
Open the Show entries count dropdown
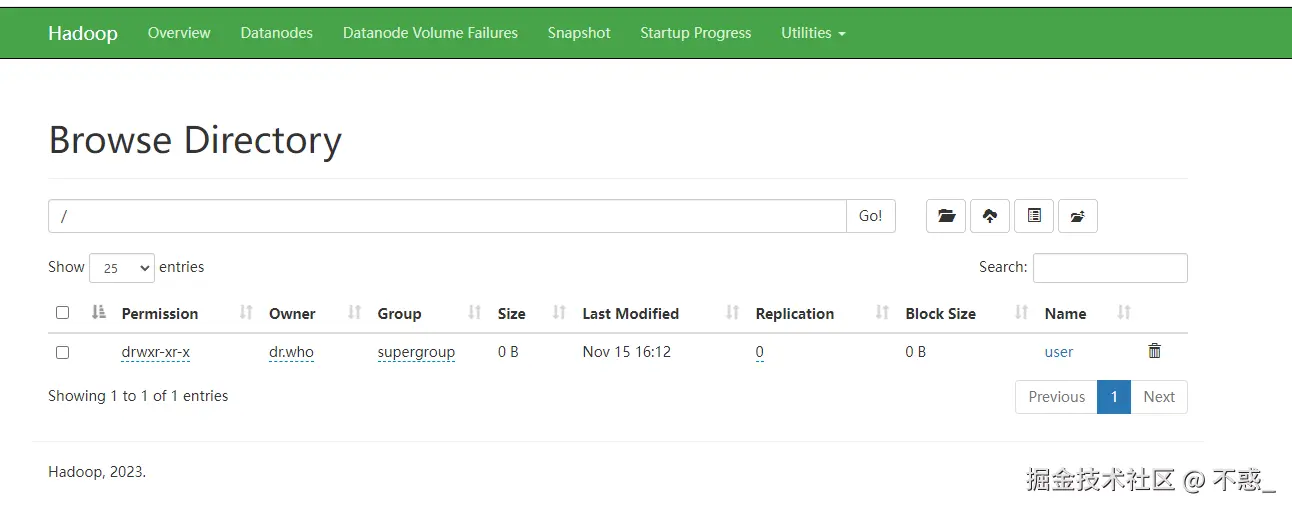pyautogui.click(x=122, y=268)
